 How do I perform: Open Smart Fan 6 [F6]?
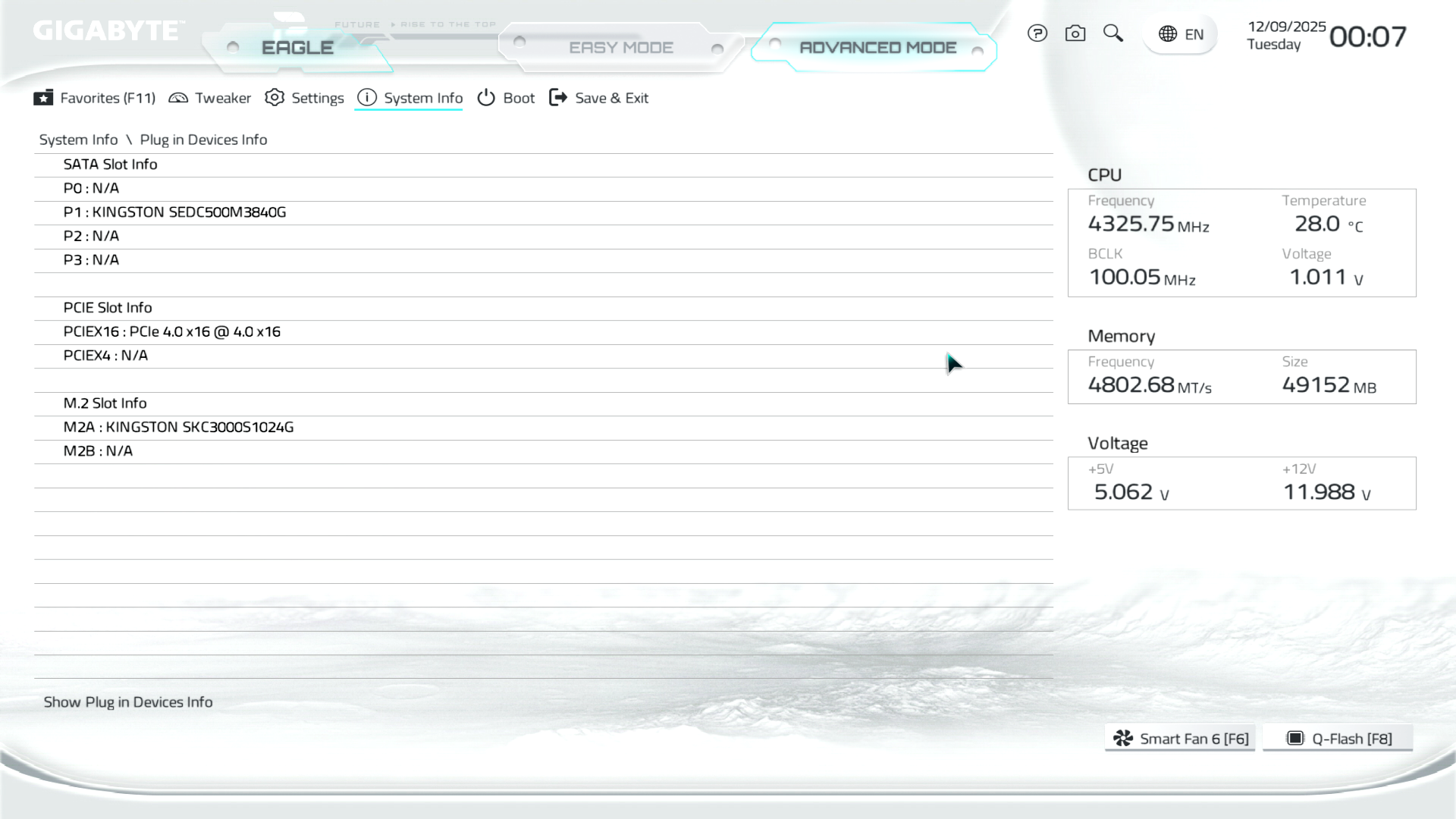pyautogui.click(x=1180, y=739)
